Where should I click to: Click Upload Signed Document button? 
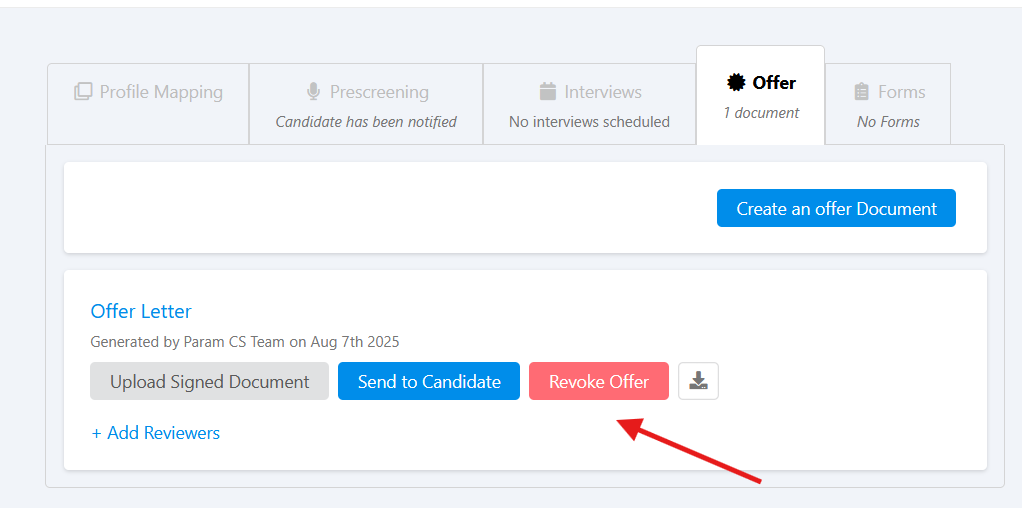tap(209, 381)
